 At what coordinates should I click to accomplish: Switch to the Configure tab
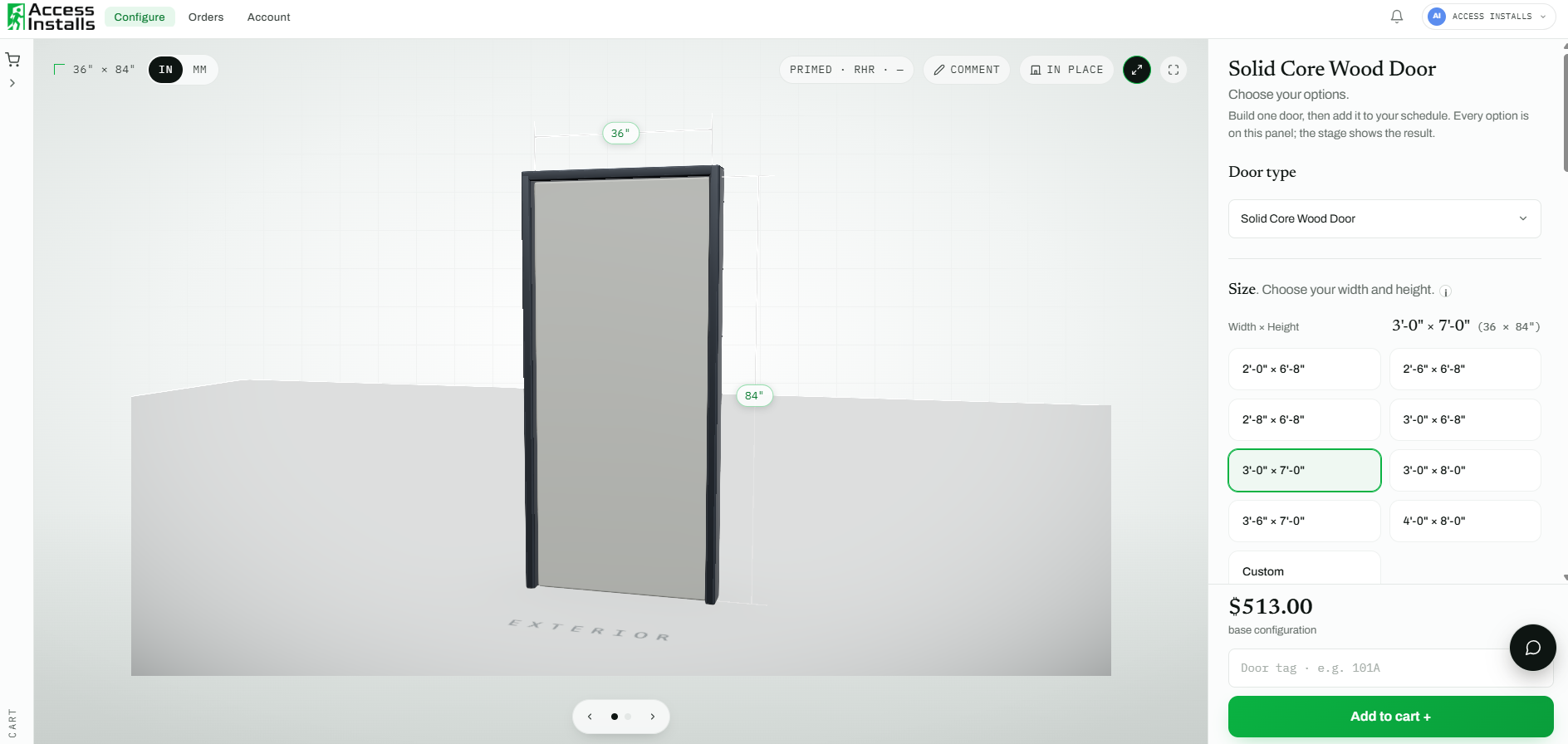click(x=140, y=17)
